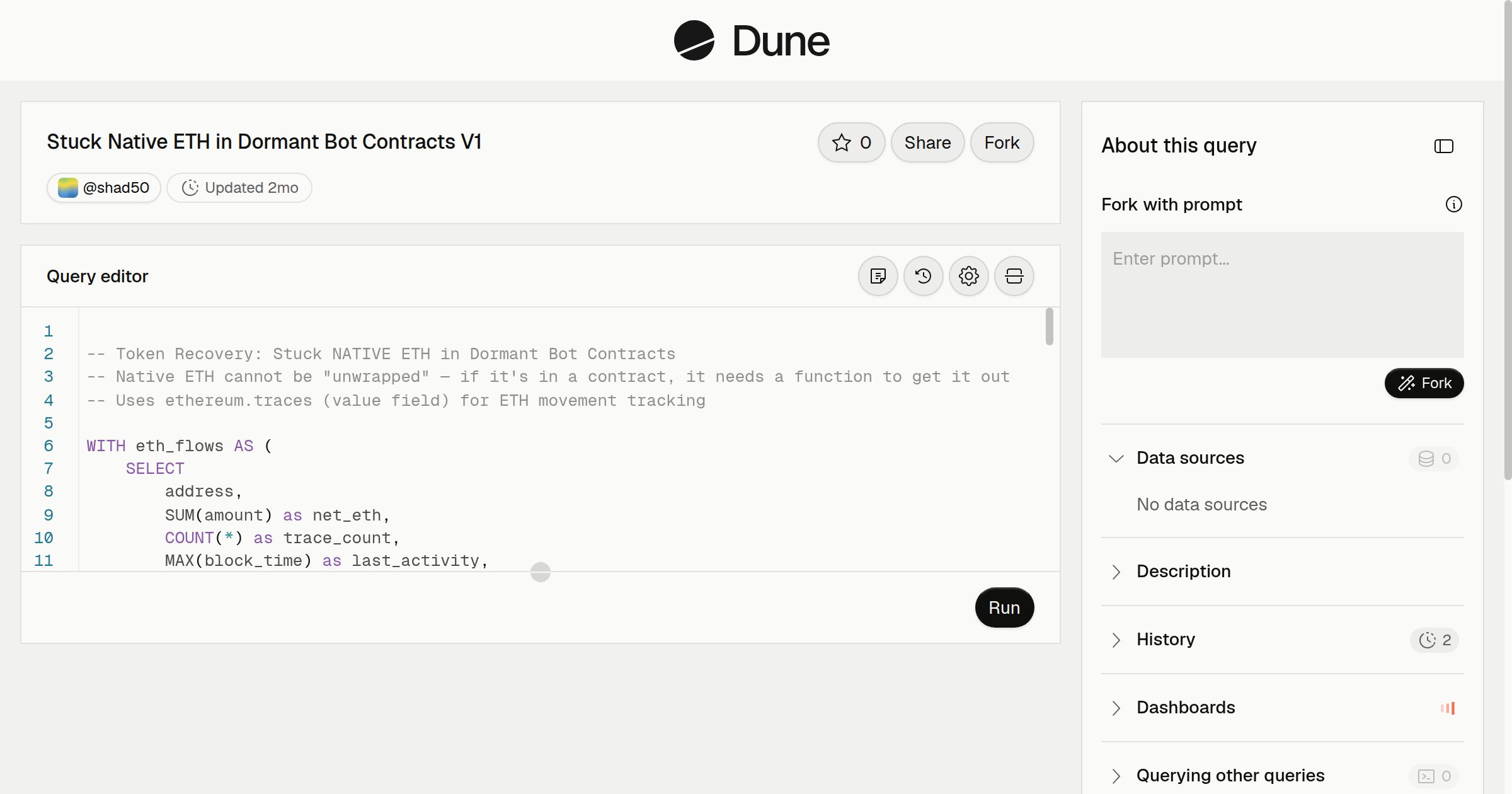Click the editor resize handle below the code
Screen dimensions: 1512x794
(x=541, y=572)
